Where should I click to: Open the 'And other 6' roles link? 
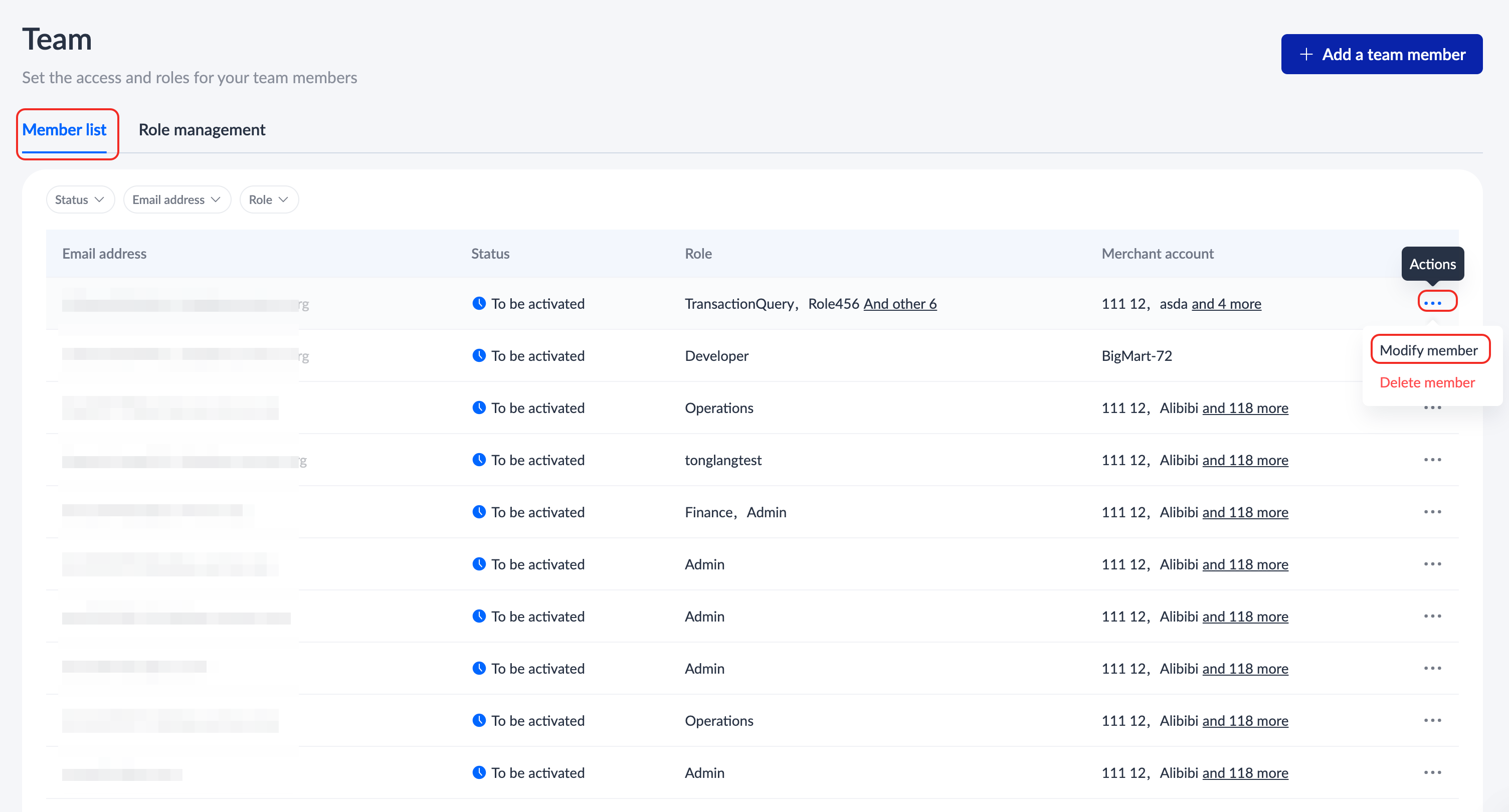(900, 303)
